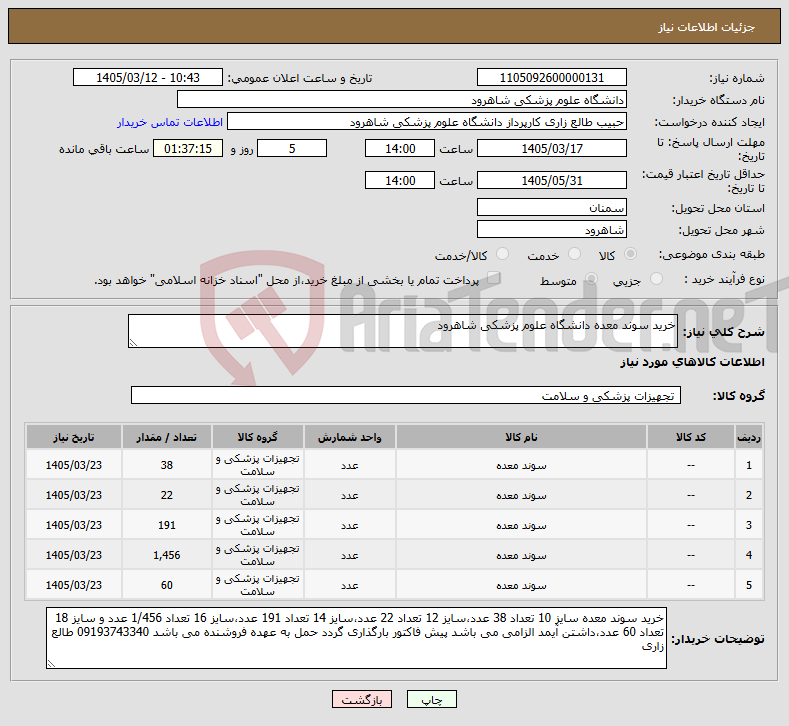The height and width of the screenshot is (726, 789).
Task: Click سوند معده item name in row 1
Action: [521, 465]
